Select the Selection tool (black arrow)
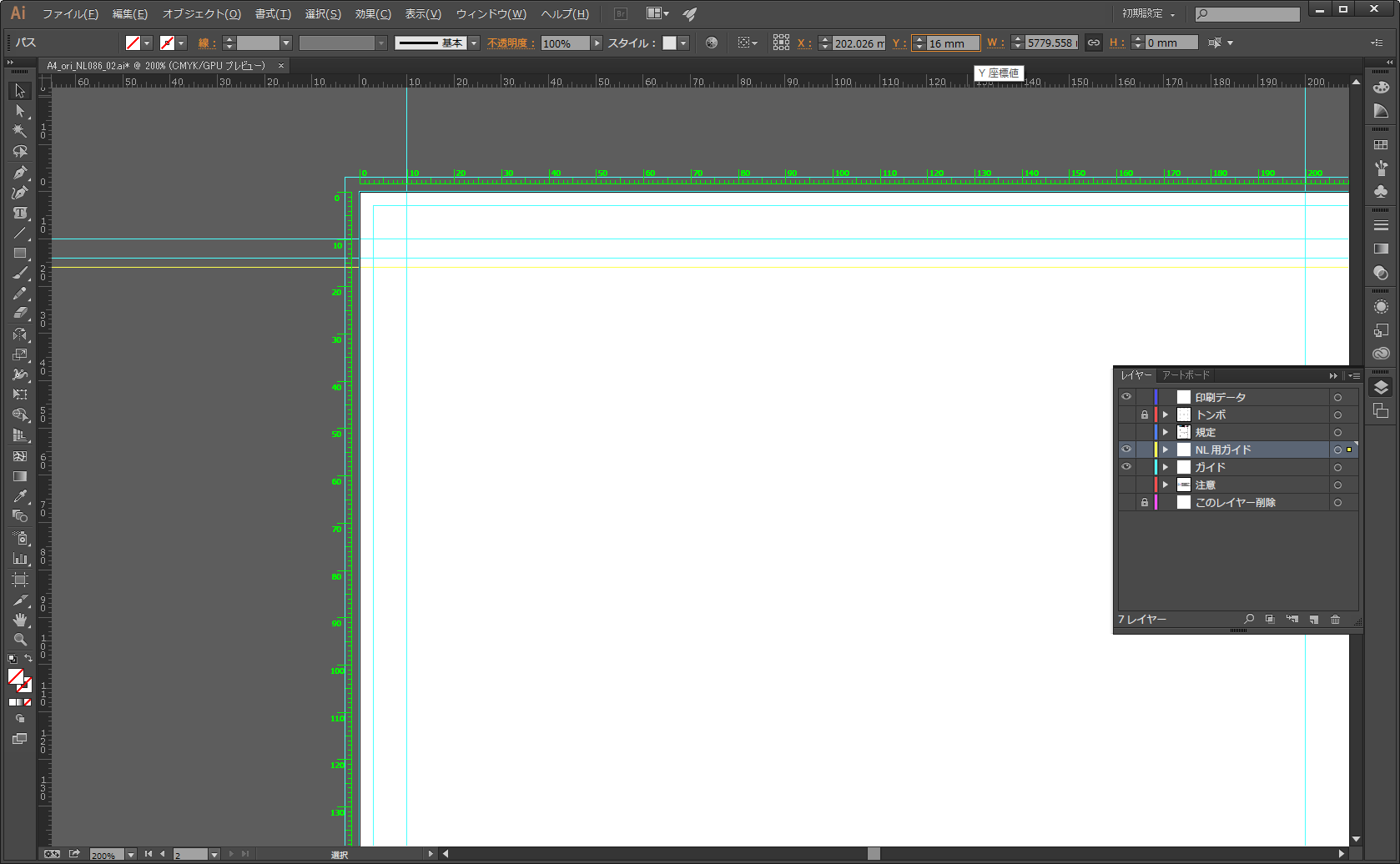The image size is (1400, 864). pyautogui.click(x=20, y=90)
